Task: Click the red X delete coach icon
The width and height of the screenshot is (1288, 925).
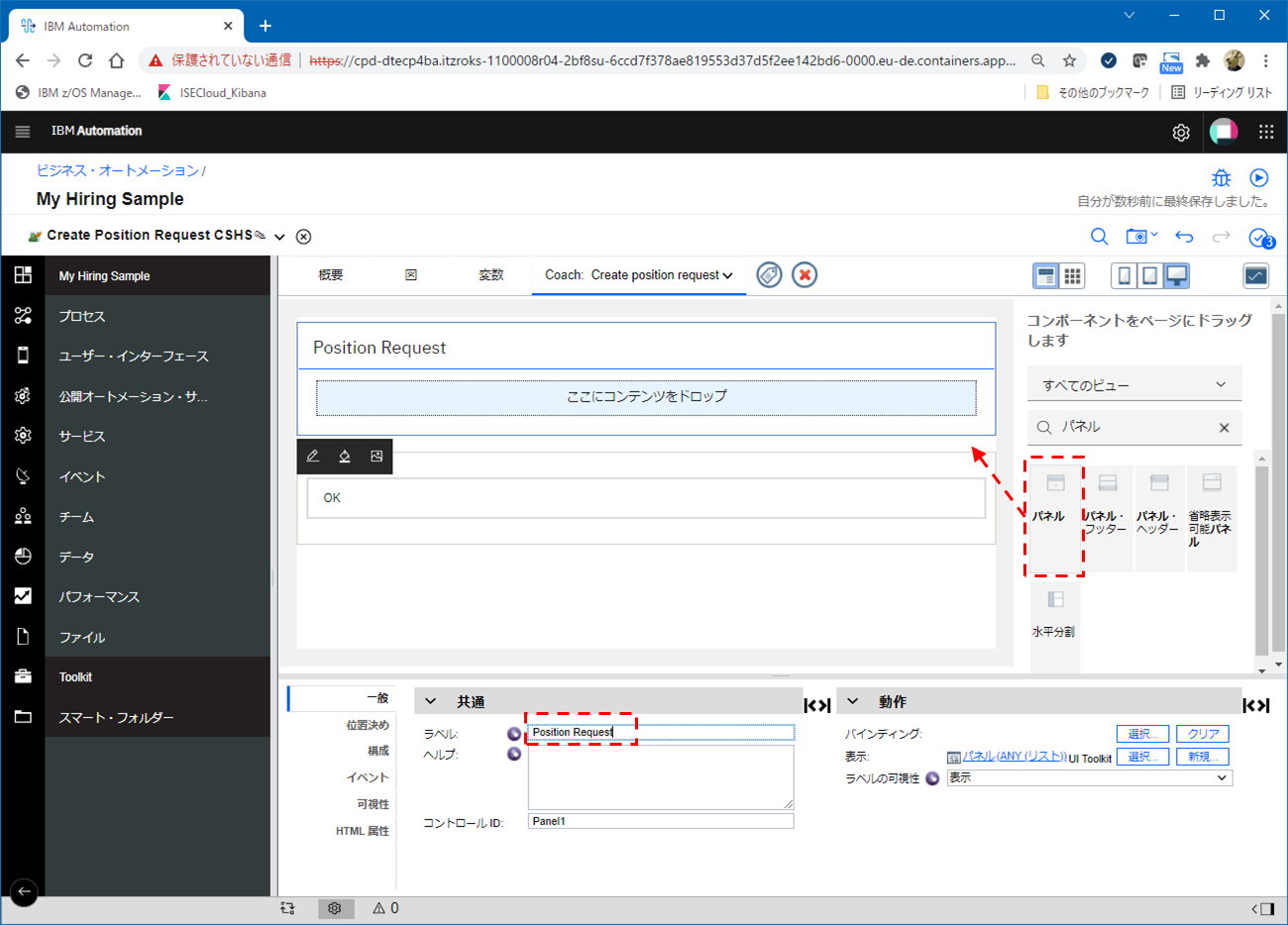Action: click(805, 275)
